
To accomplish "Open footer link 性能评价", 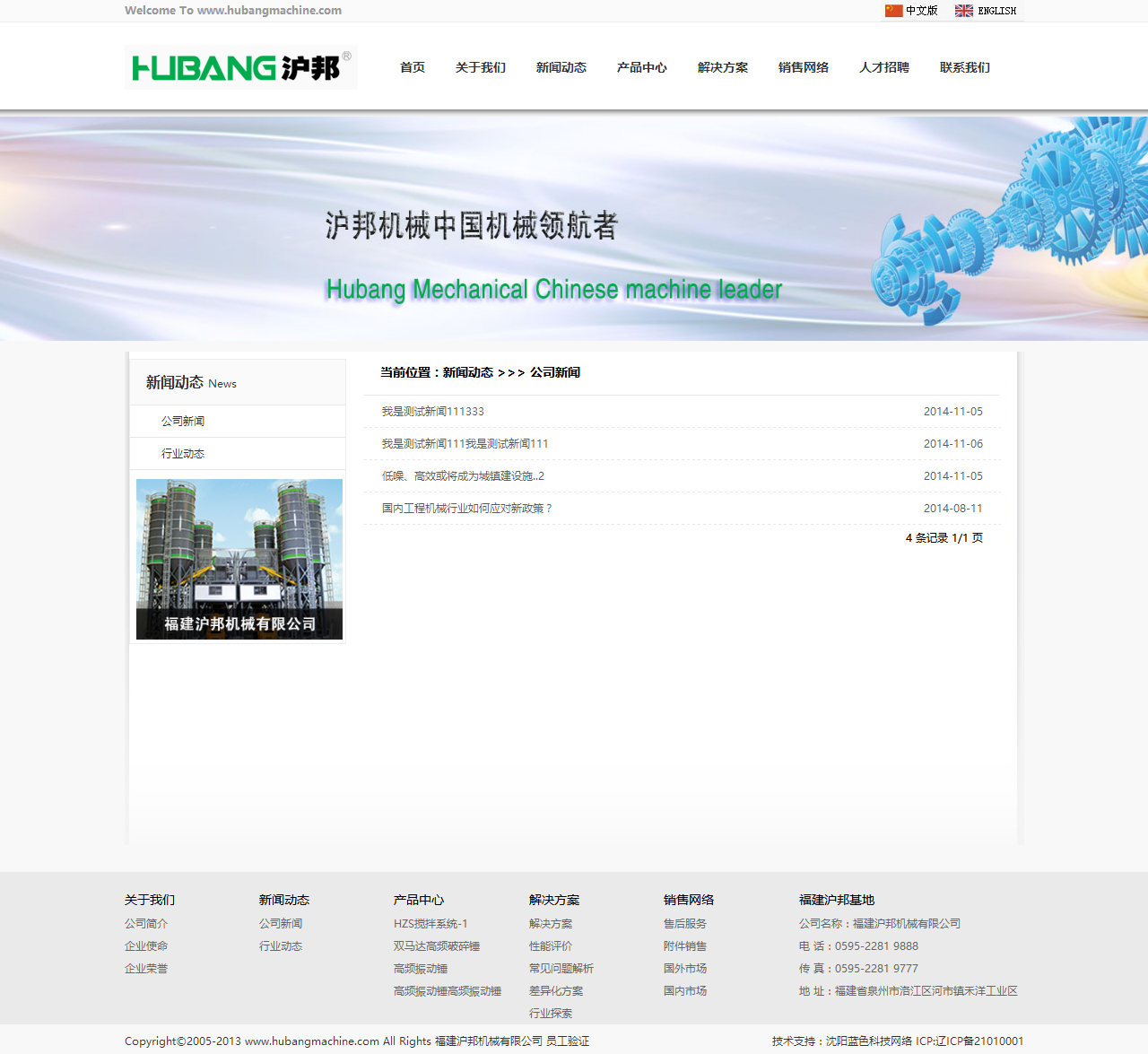I will click(x=551, y=946).
